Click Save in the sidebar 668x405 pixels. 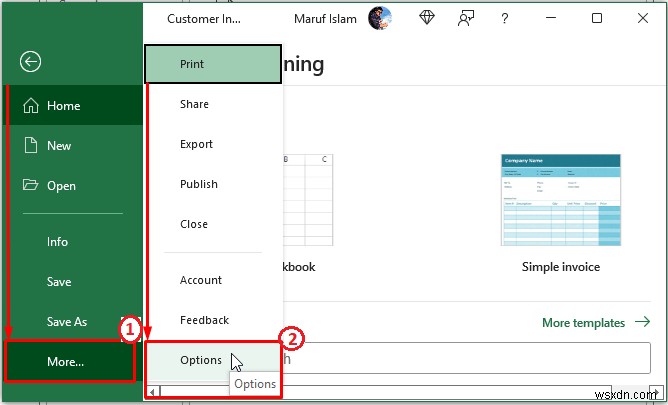point(73,281)
